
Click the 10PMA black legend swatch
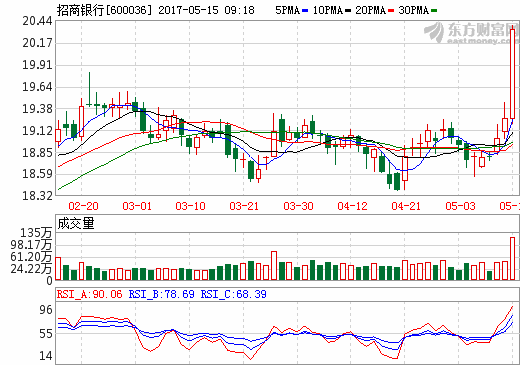click(x=348, y=11)
